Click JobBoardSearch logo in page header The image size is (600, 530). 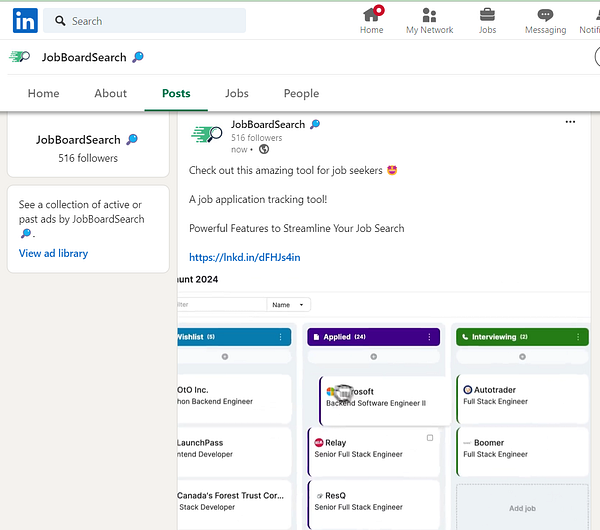click(20, 57)
